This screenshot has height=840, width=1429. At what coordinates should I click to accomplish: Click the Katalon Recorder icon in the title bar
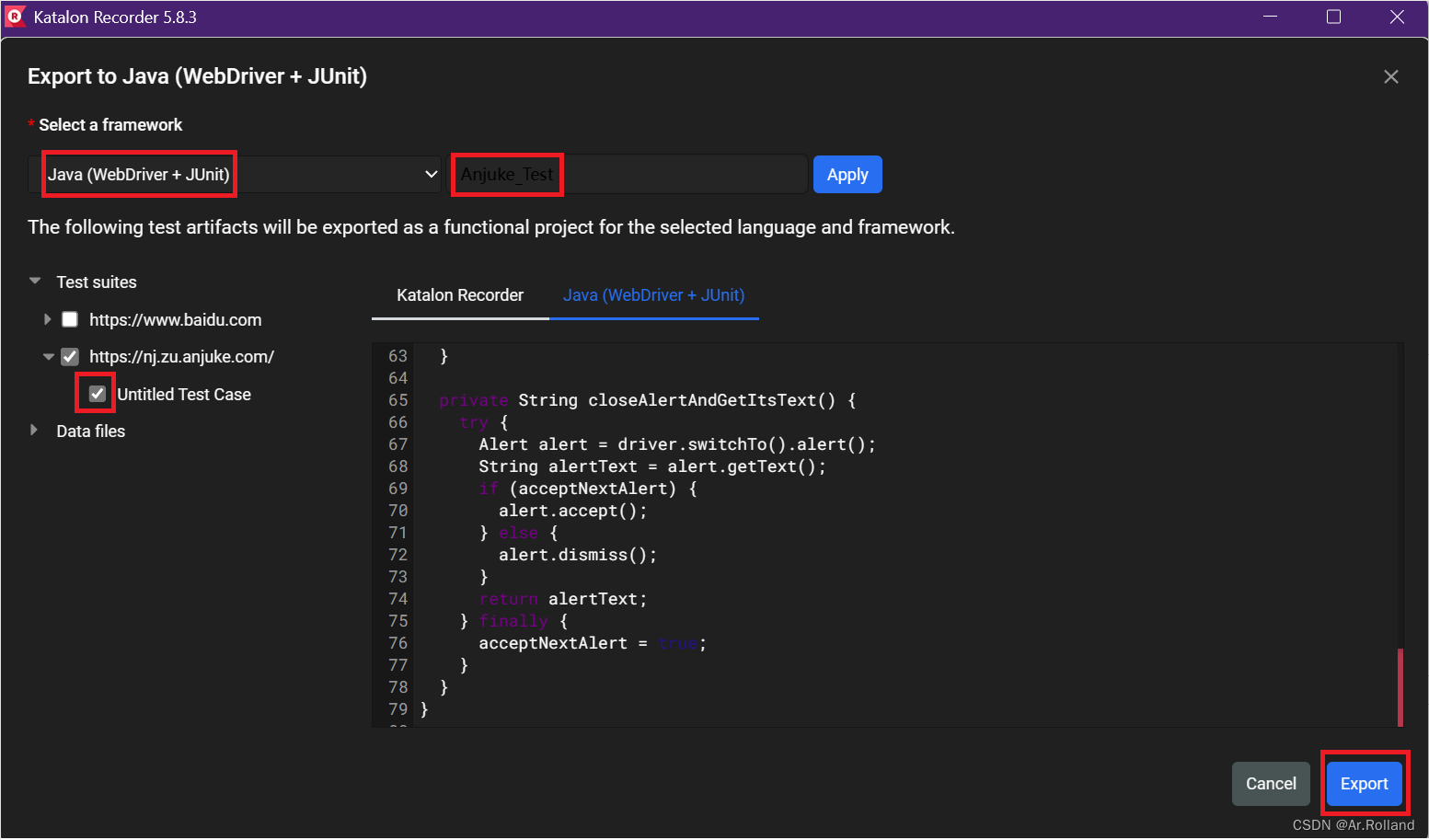point(15,16)
